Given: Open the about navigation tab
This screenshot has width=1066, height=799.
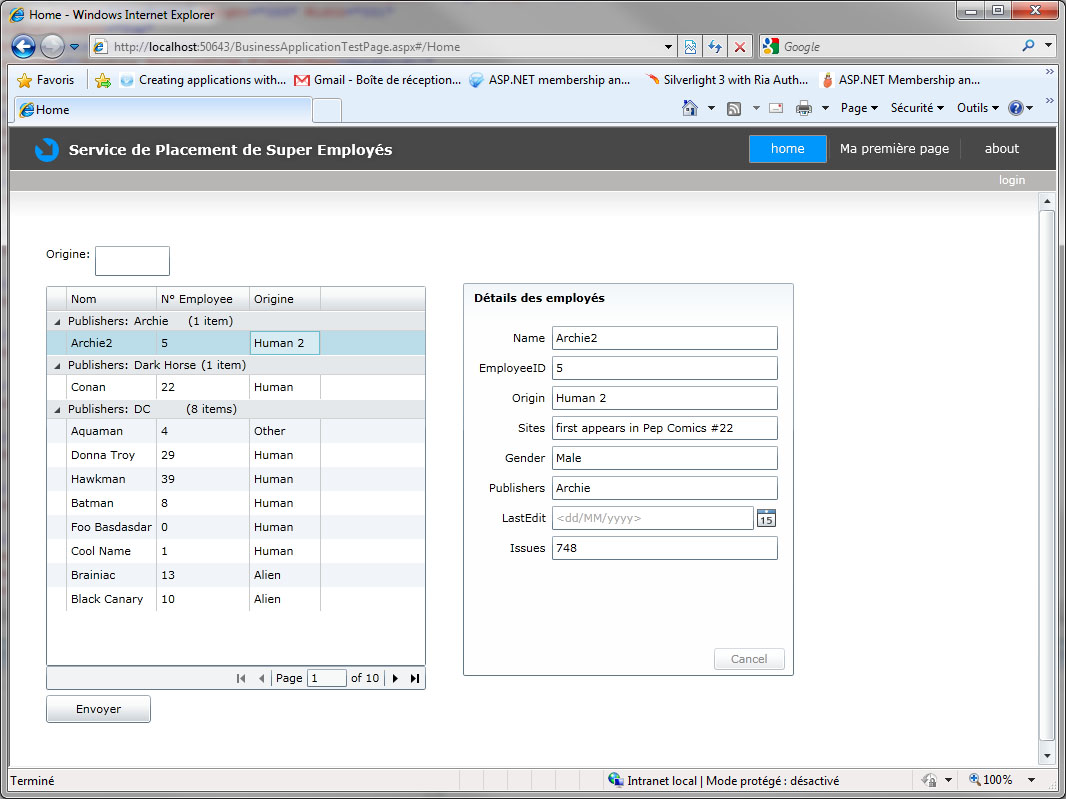Looking at the screenshot, I should [1001, 149].
